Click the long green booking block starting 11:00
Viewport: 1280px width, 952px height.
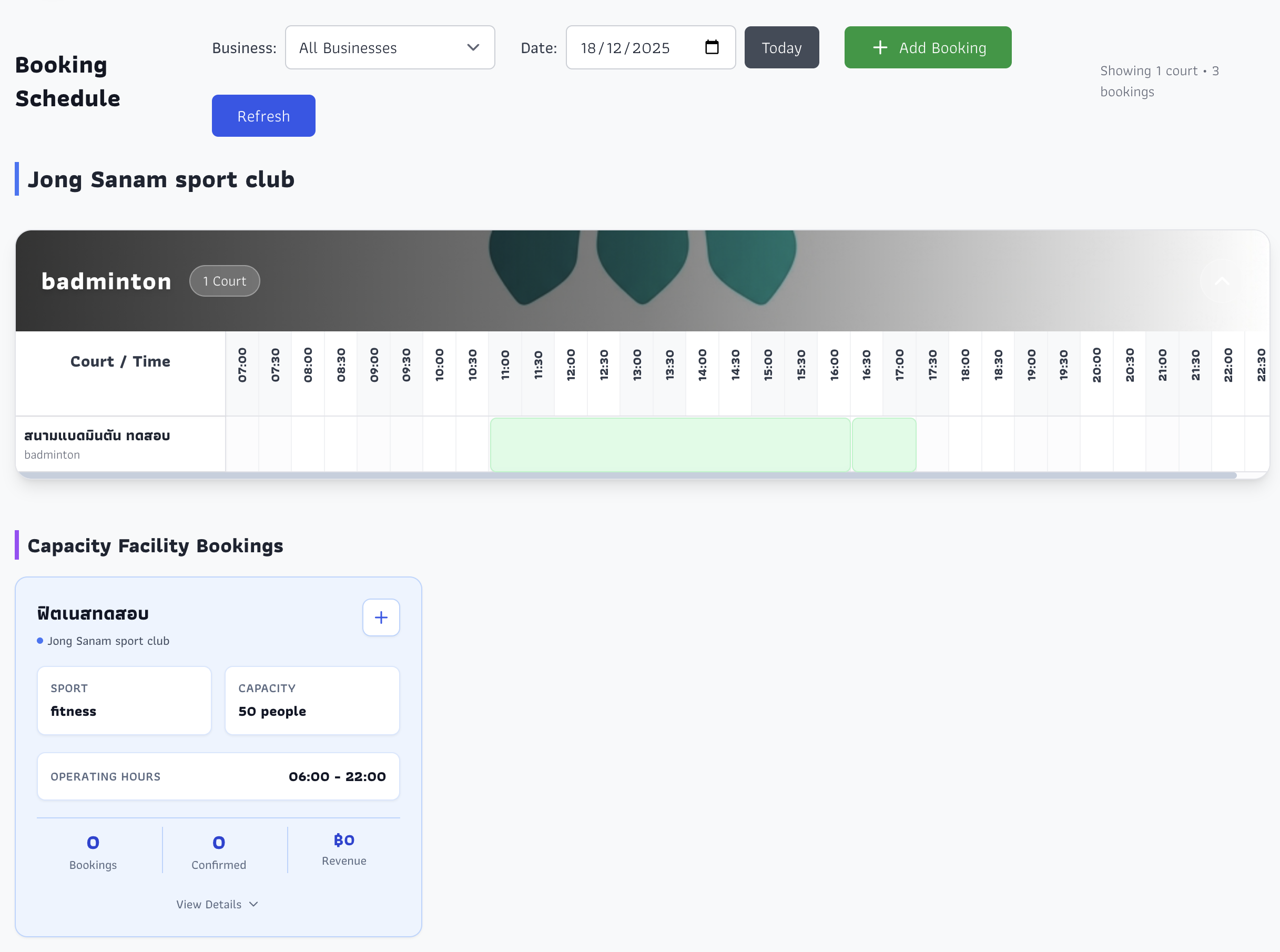(669, 444)
